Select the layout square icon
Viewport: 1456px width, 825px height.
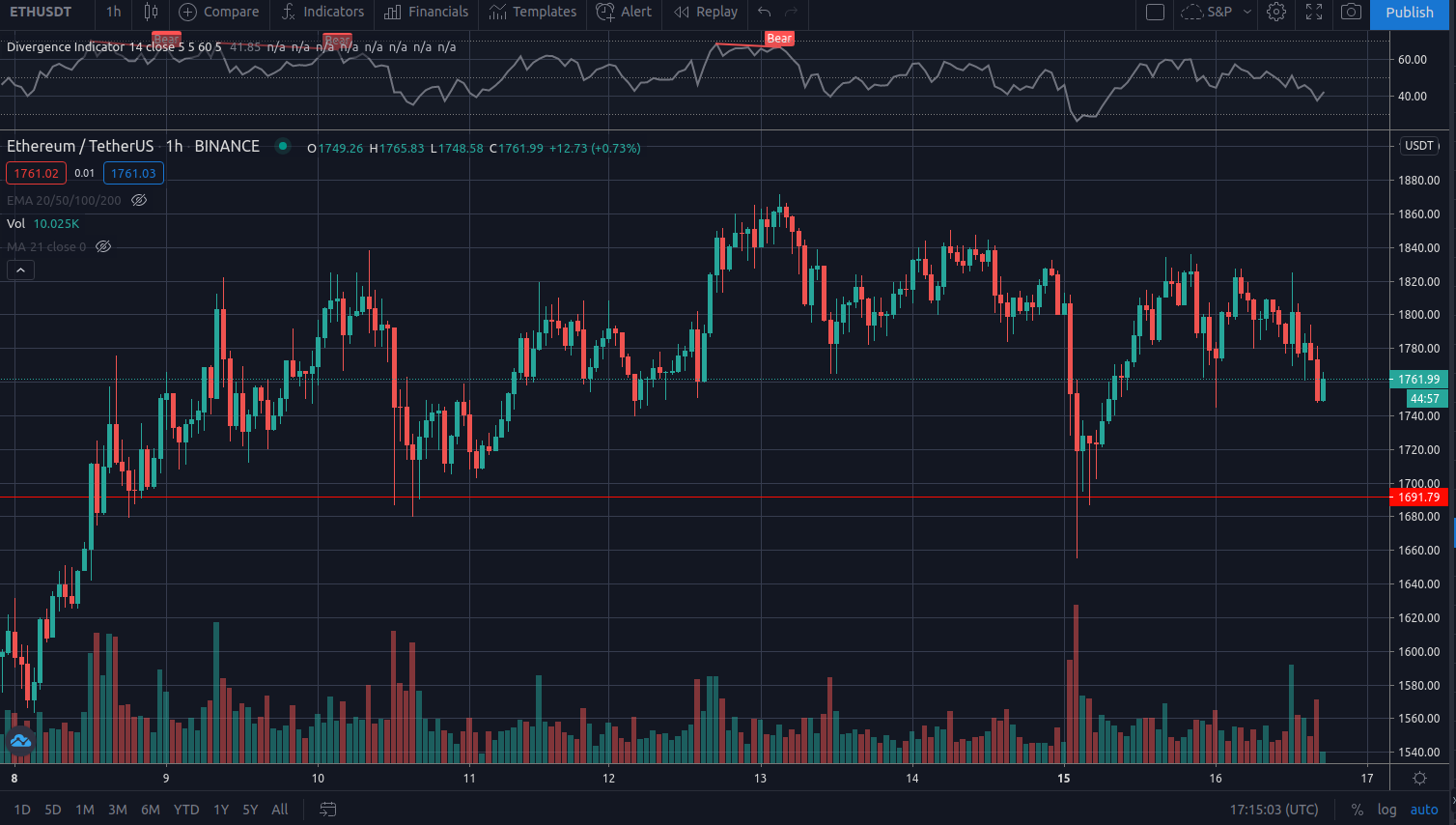click(1155, 12)
